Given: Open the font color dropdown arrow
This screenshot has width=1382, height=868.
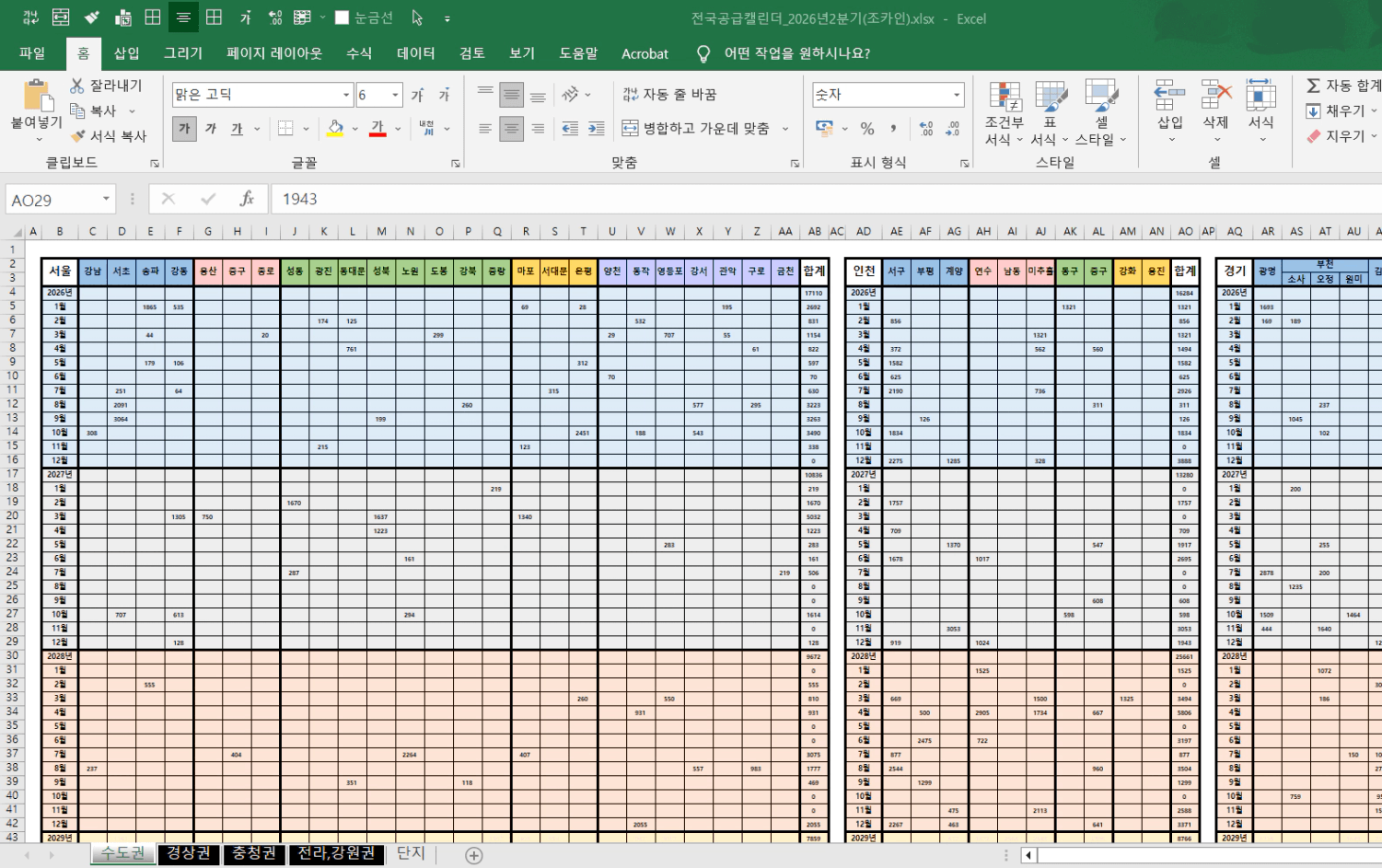Looking at the screenshot, I should click(x=398, y=129).
